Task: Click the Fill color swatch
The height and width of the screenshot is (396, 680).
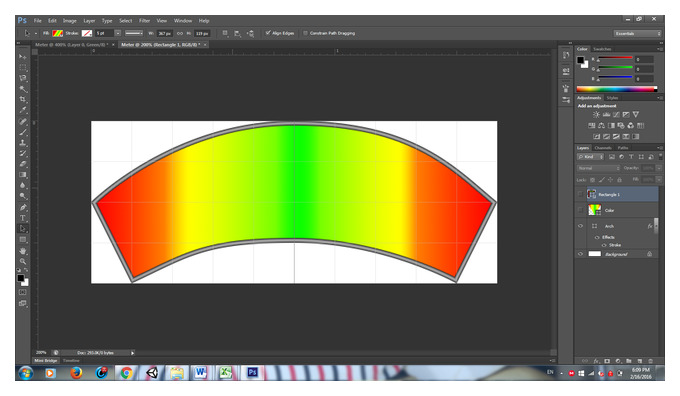Action: click(58, 33)
